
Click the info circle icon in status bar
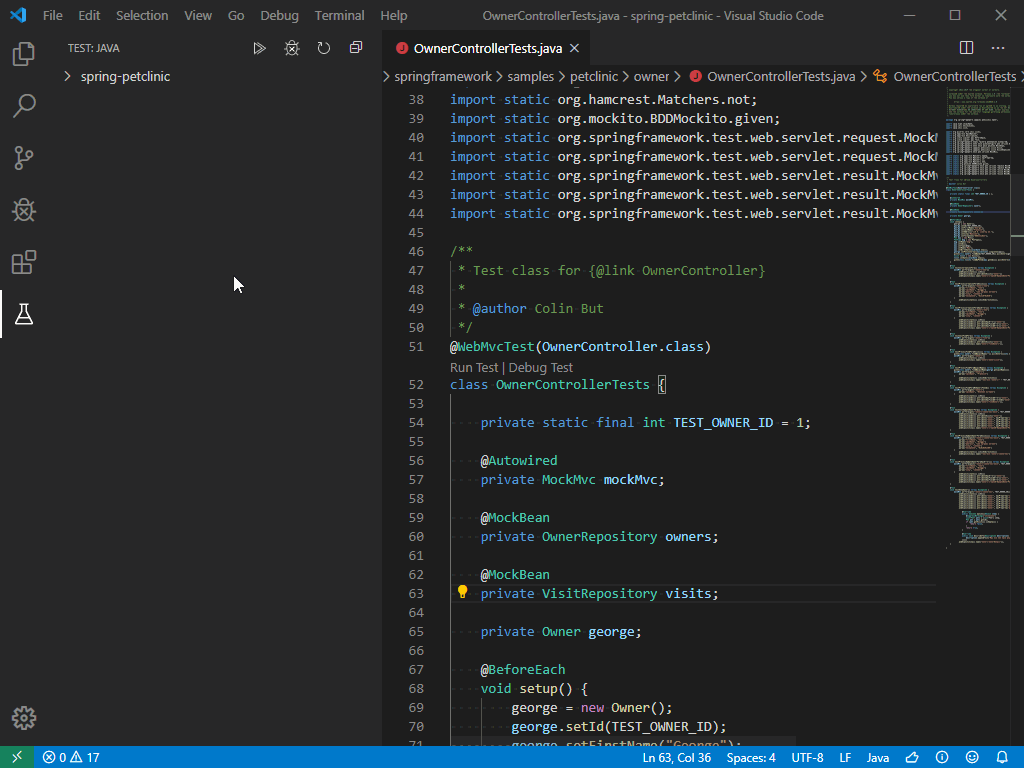click(x=942, y=758)
